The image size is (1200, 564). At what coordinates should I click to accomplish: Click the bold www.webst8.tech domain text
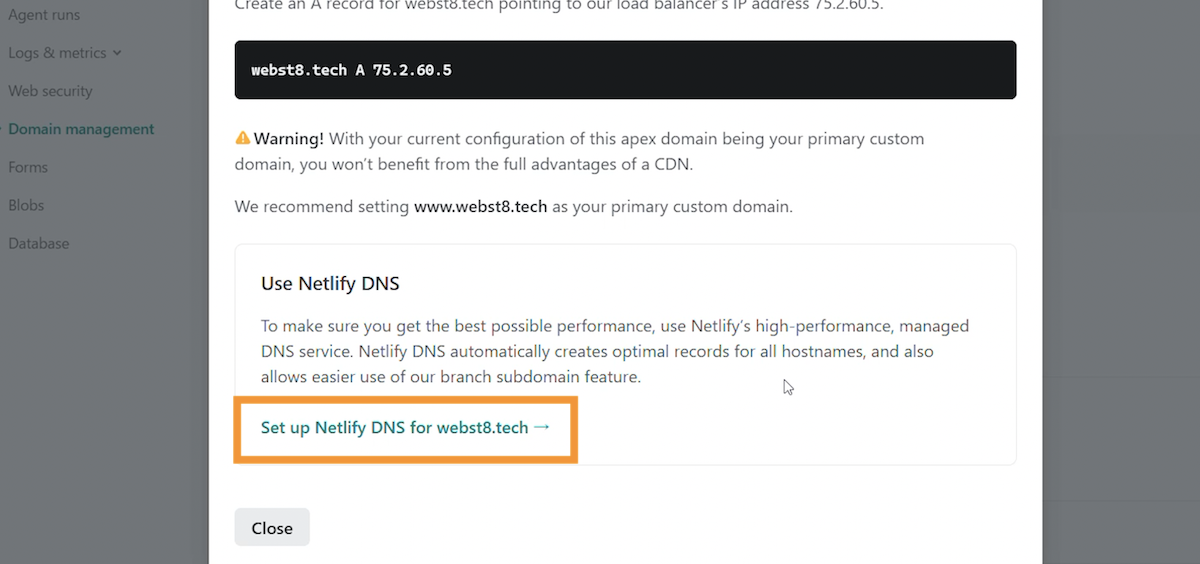click(x=481, y=207)
